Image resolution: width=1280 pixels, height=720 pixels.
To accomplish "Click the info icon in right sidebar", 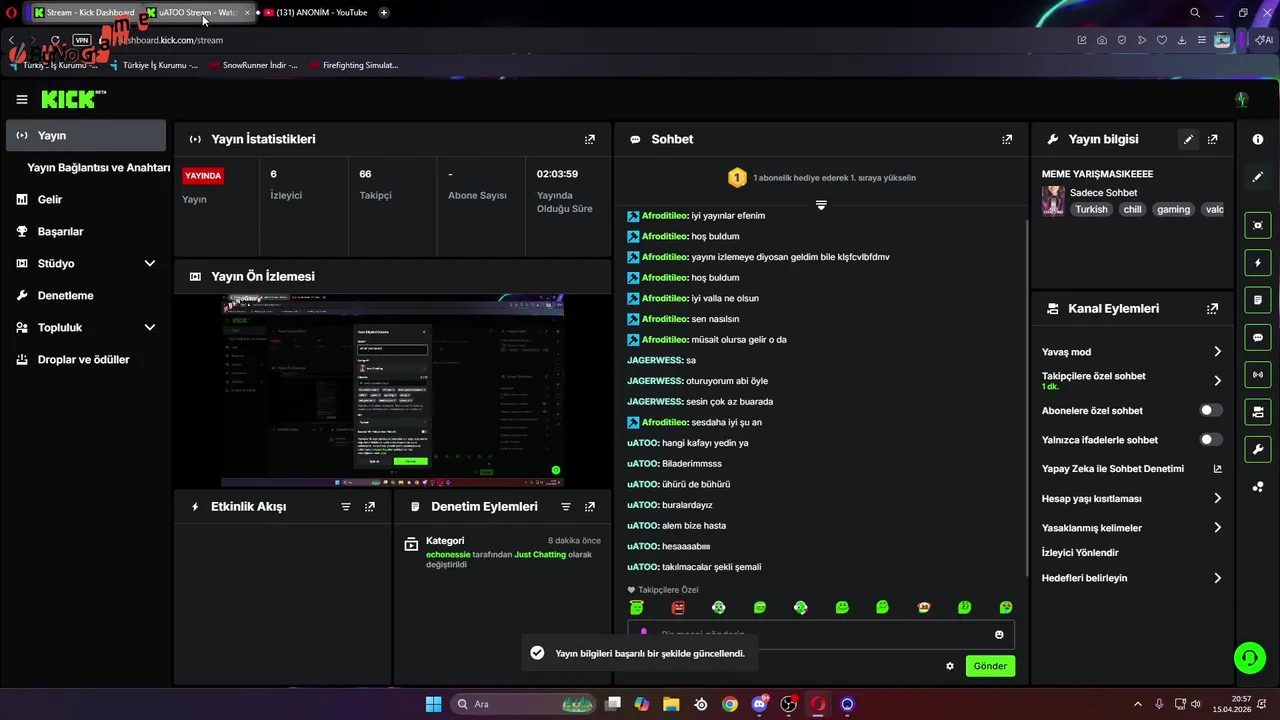I will tap(1258, 139).
